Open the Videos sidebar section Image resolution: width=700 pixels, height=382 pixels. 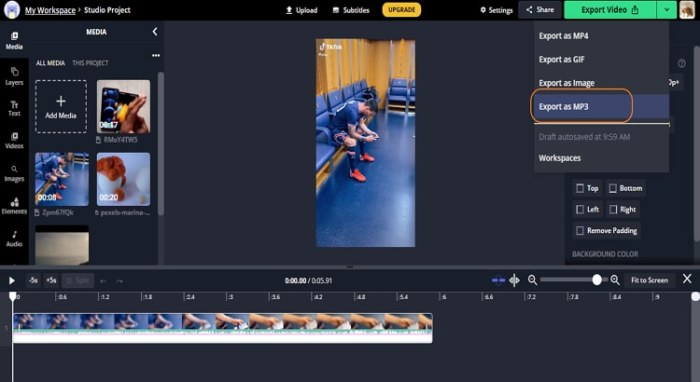[x=14, y=141]
